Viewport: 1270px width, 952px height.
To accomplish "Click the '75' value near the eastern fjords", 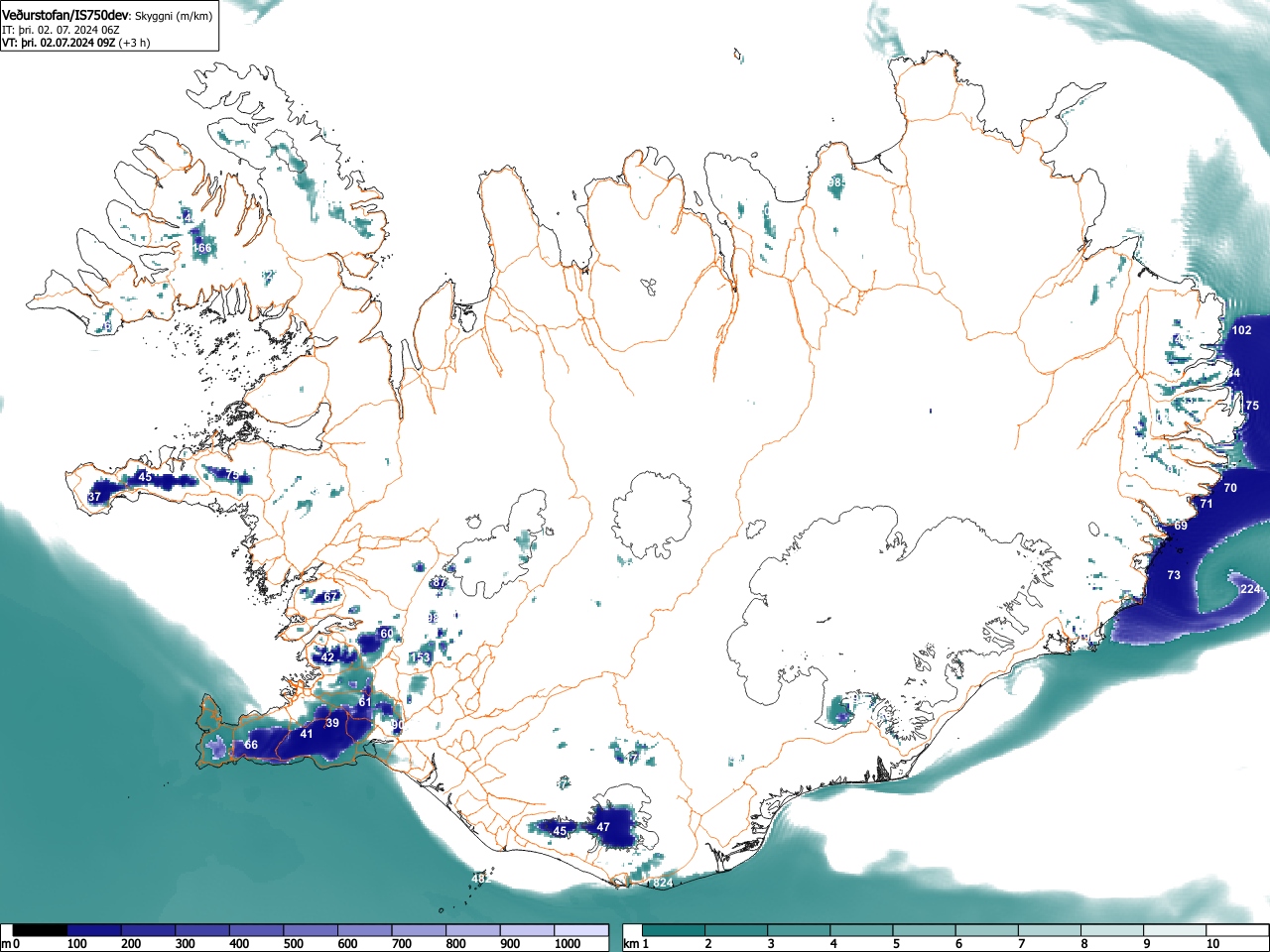I will tap(1252, 406).
